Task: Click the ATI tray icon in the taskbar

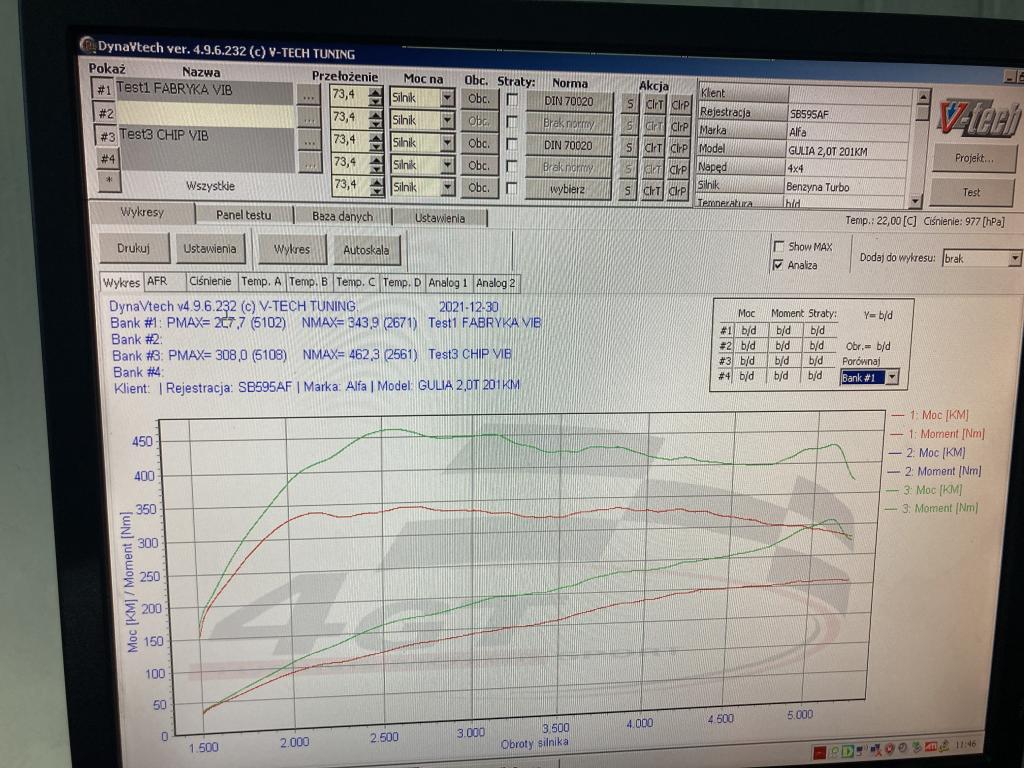Action: click(x=931, y=746)
